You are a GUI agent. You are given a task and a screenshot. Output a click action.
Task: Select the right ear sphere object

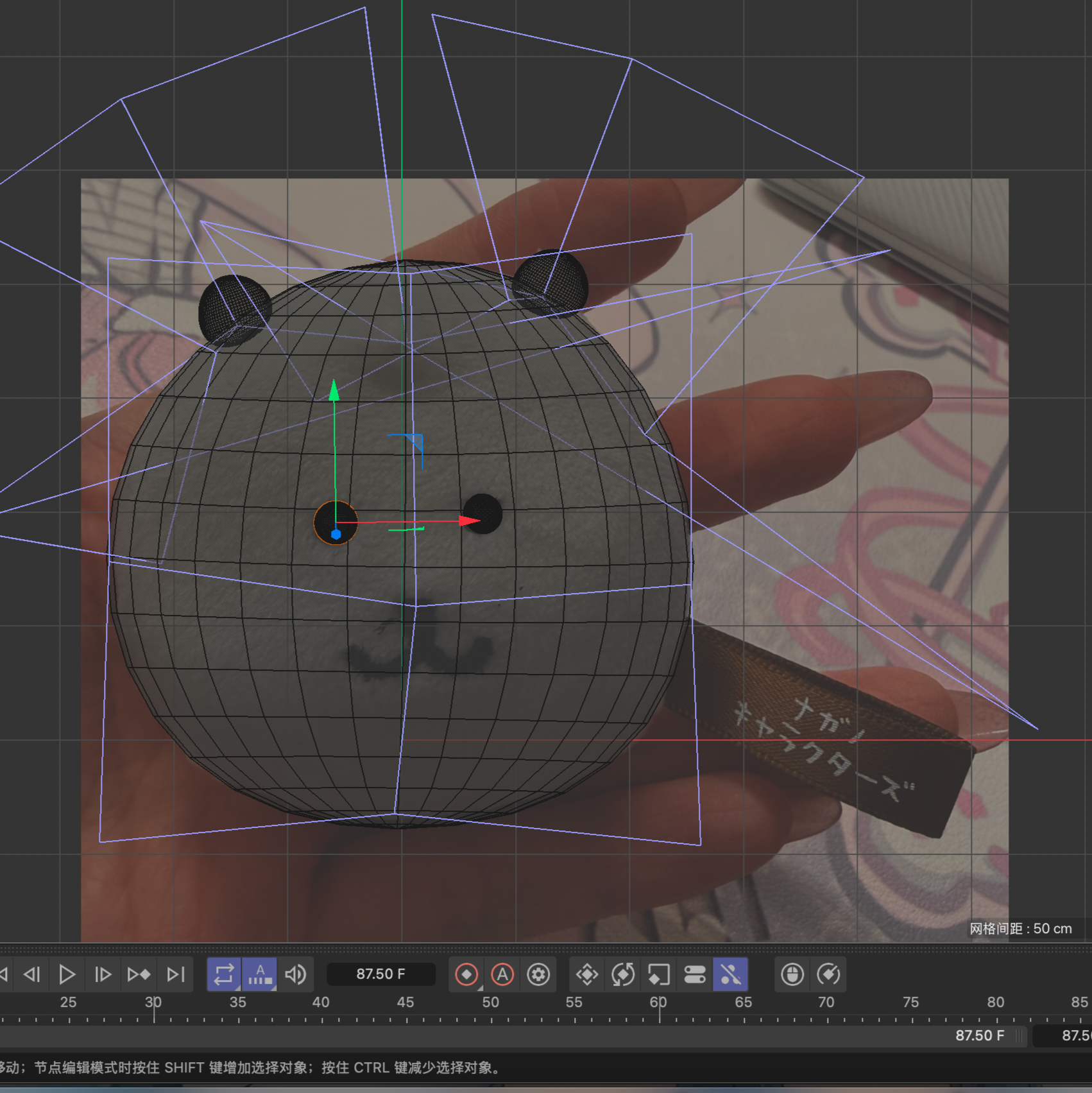point(550,283)
